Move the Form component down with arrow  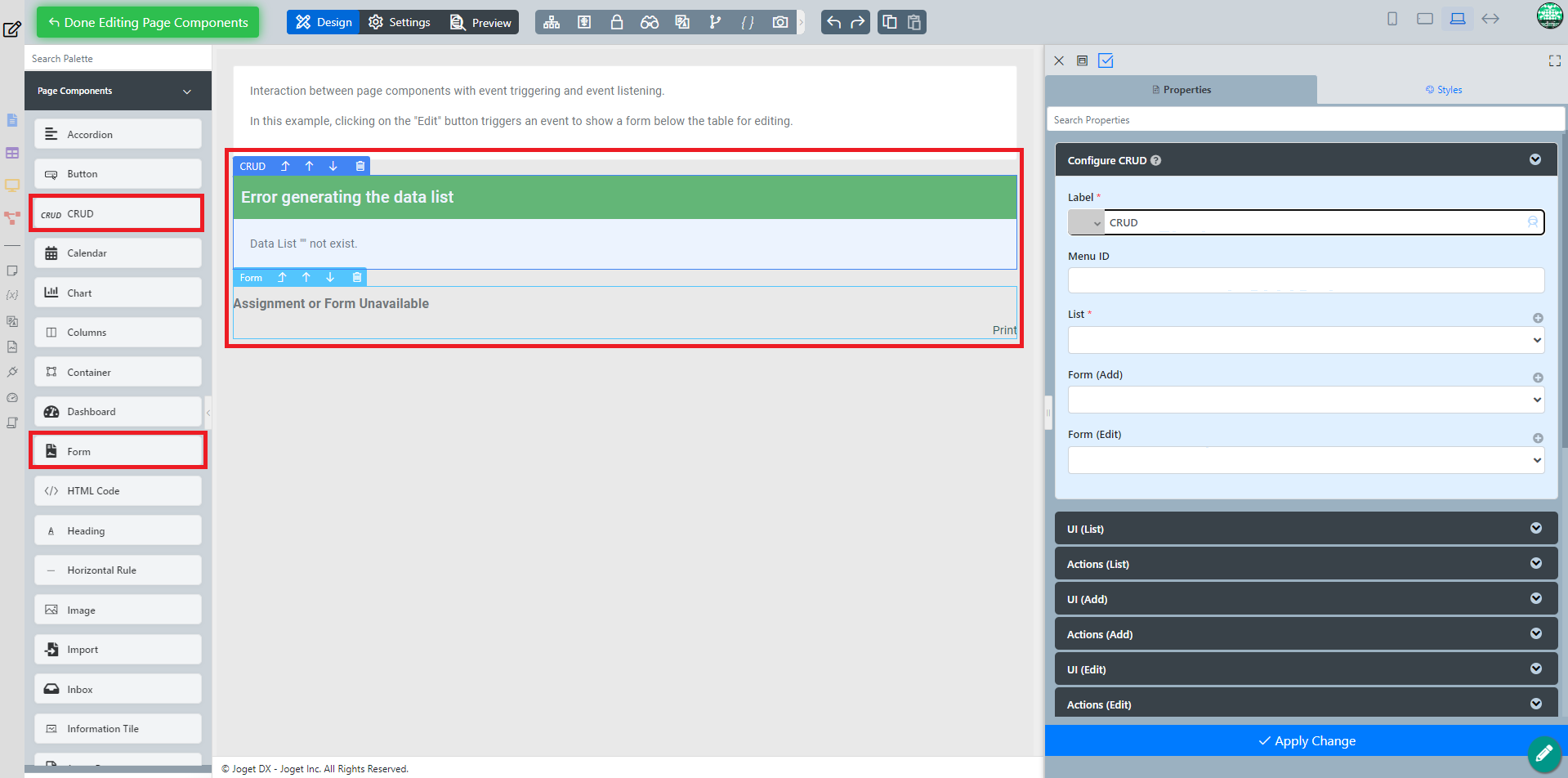(330, 278)
